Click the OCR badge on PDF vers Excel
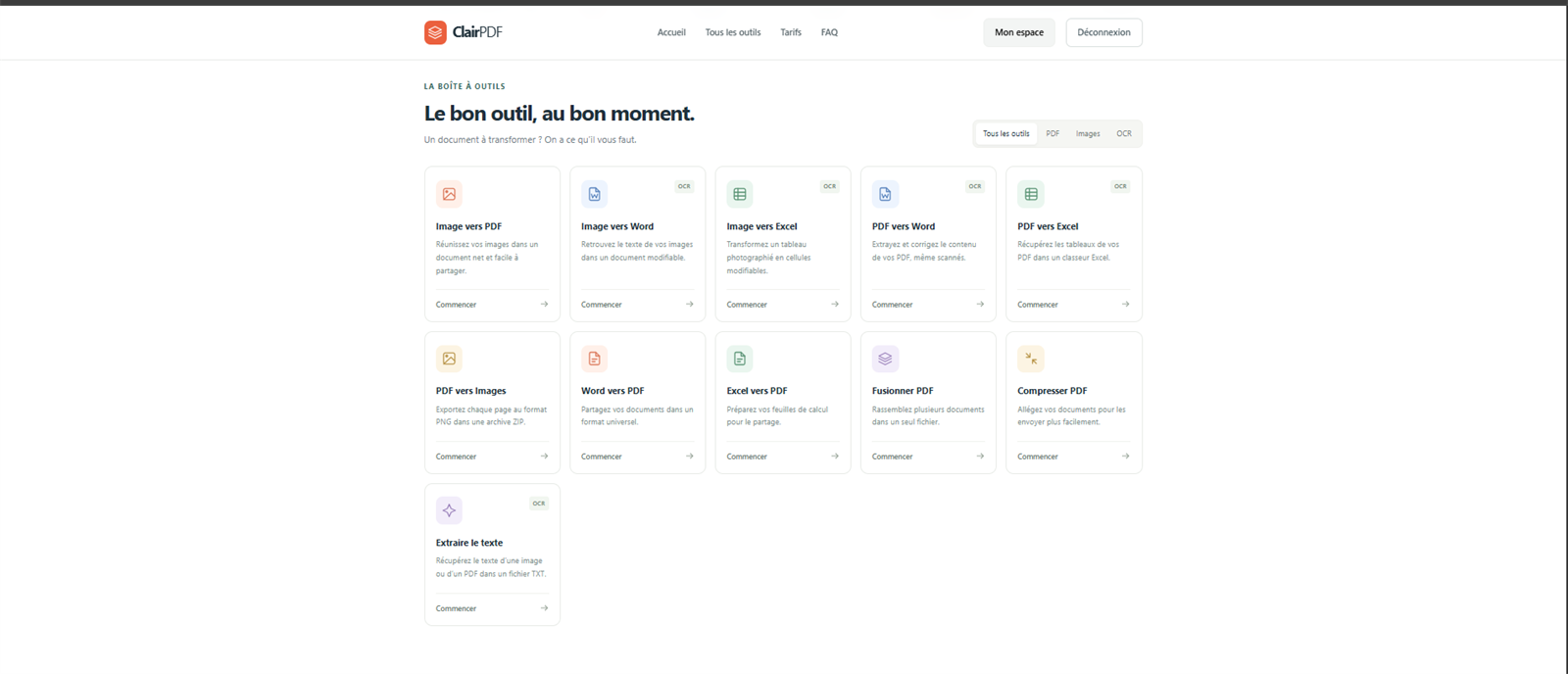This screenshot has height=674, width=1568. coord(1120,186)
